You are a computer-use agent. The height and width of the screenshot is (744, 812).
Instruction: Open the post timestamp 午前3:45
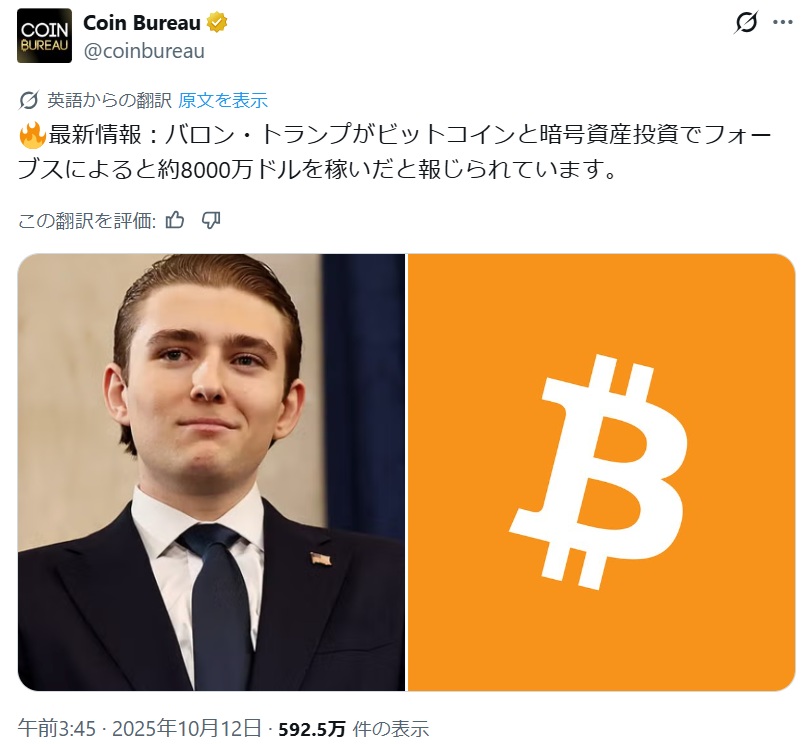coord(57,729)
